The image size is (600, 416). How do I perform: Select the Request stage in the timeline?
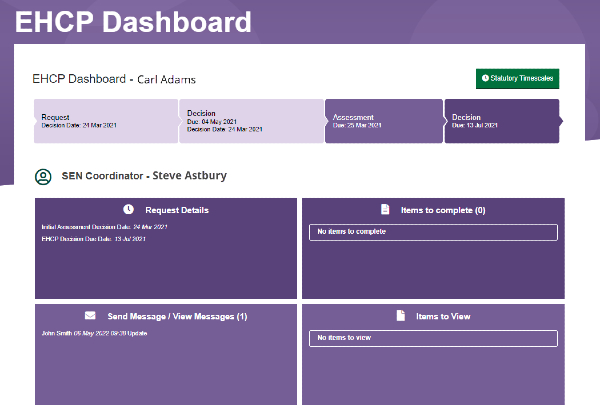click(x=105, y=121)
